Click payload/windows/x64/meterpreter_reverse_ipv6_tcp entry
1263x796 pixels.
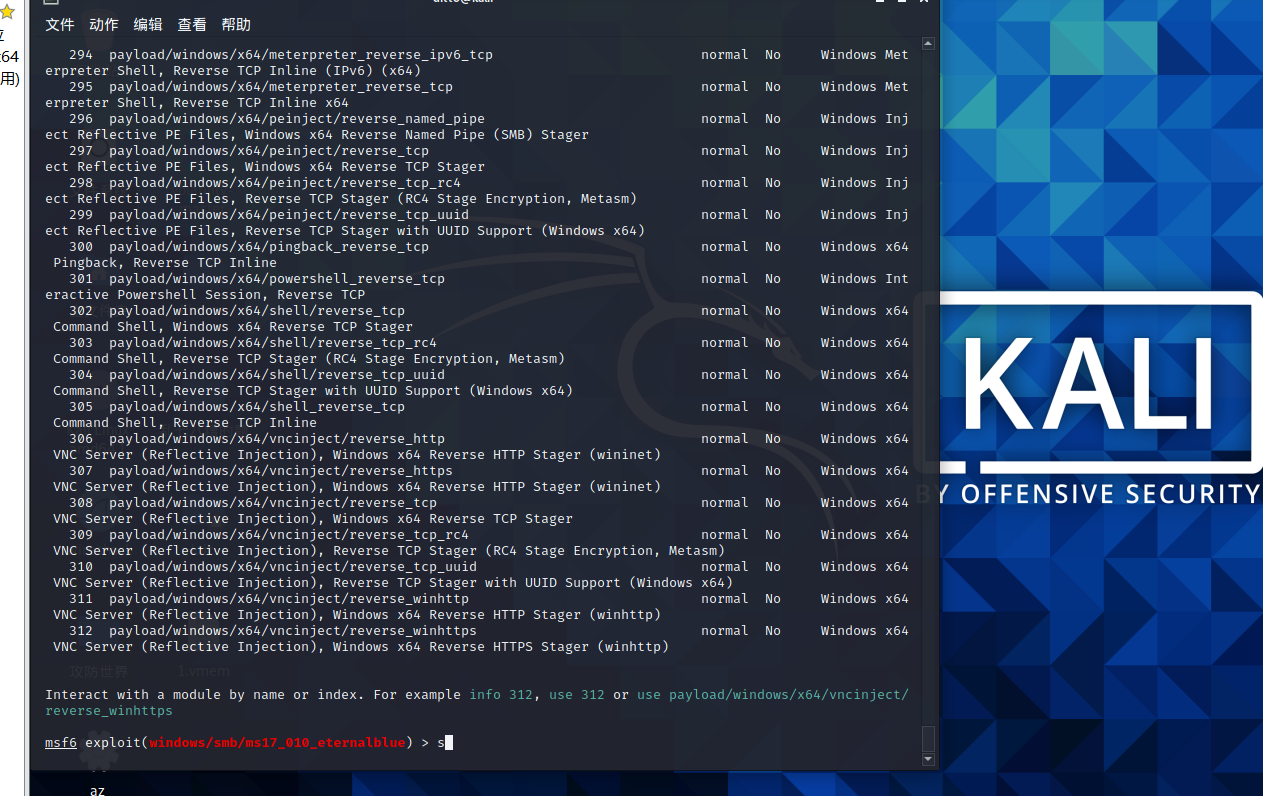(301, 55)
